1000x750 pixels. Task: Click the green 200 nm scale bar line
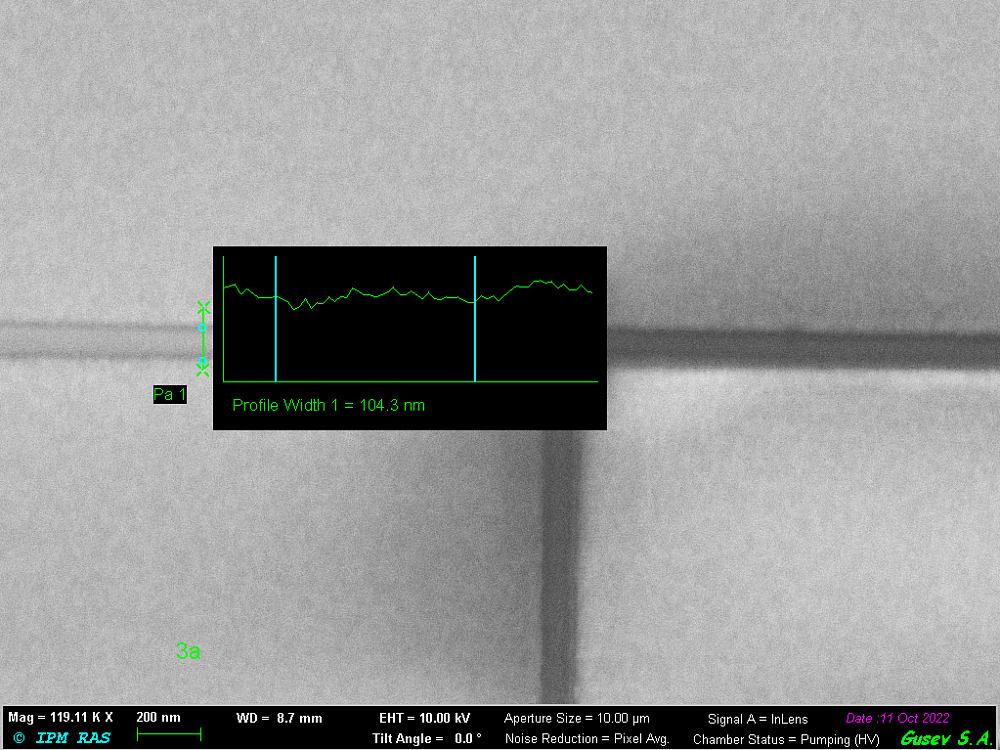pyautogui.click(x=168, y=736)
